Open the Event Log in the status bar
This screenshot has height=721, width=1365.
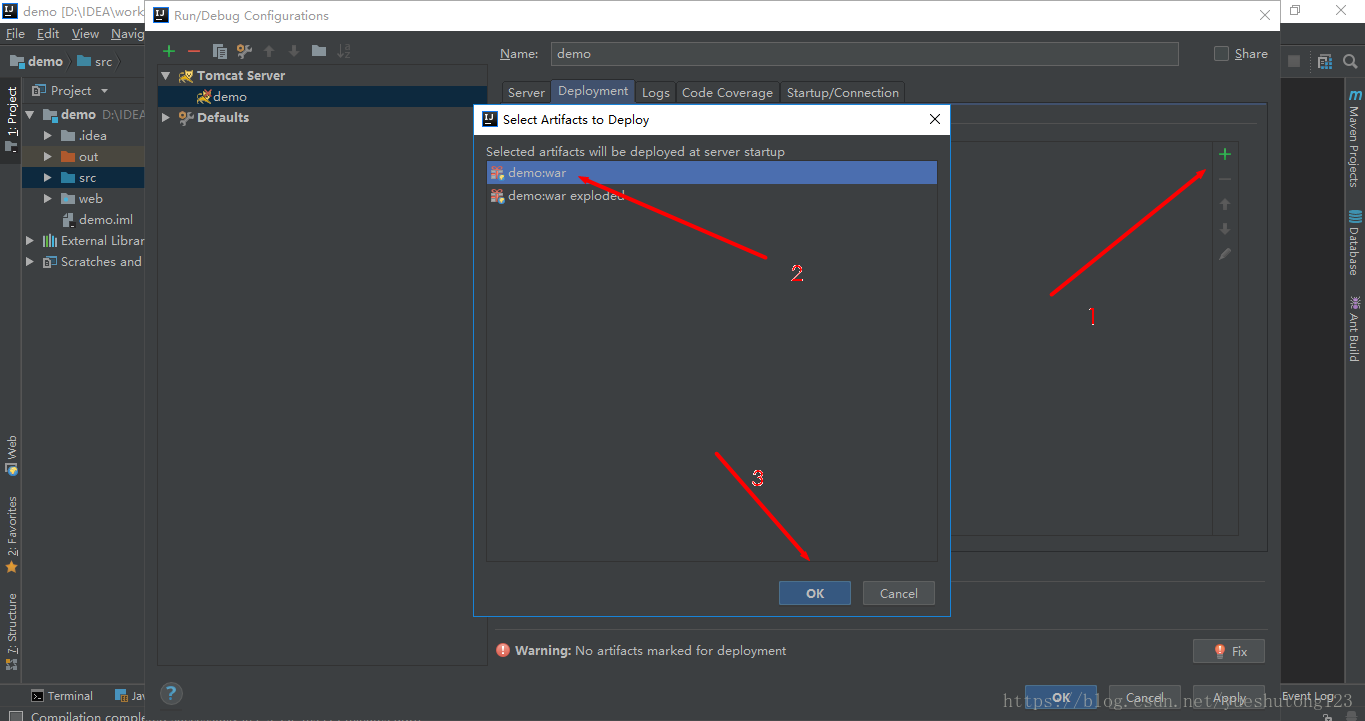click(1307, 696)
